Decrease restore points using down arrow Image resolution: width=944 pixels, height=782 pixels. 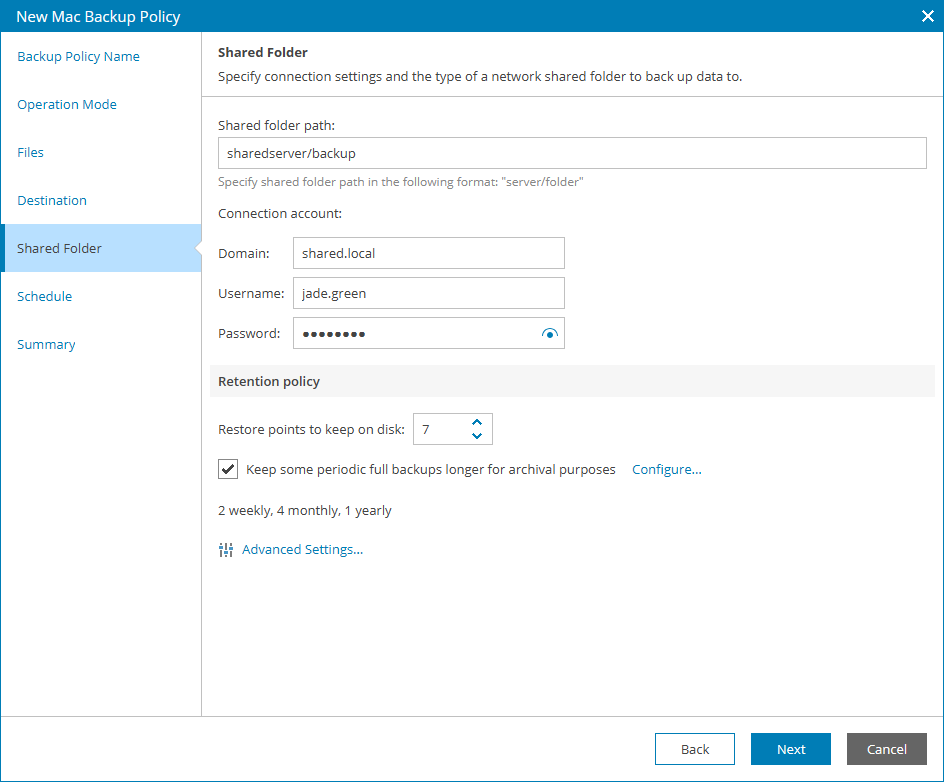coord(477,436)
